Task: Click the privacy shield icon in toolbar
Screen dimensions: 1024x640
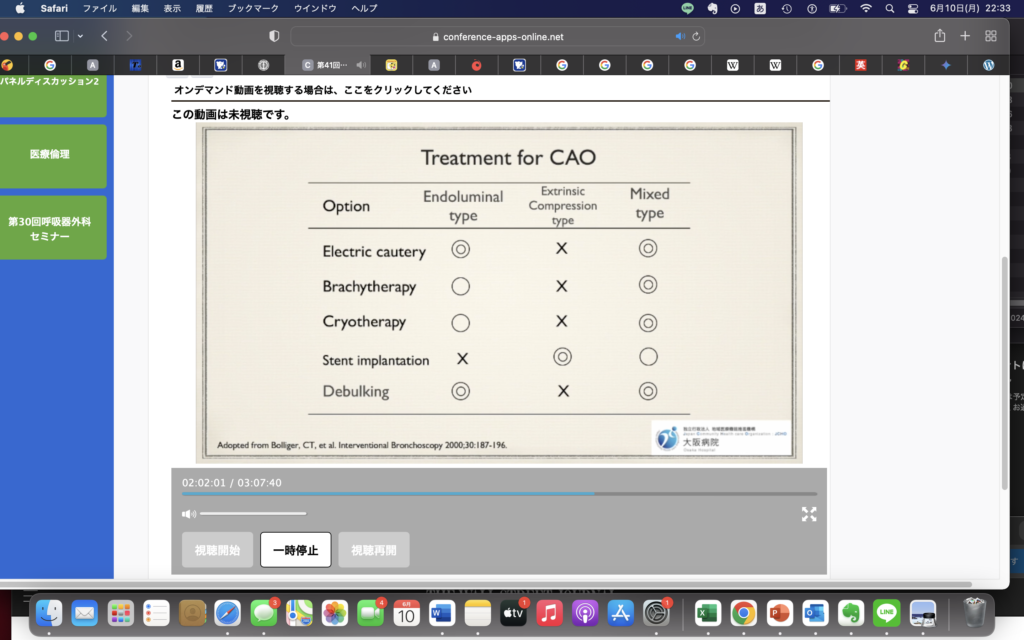Action: 274,36
